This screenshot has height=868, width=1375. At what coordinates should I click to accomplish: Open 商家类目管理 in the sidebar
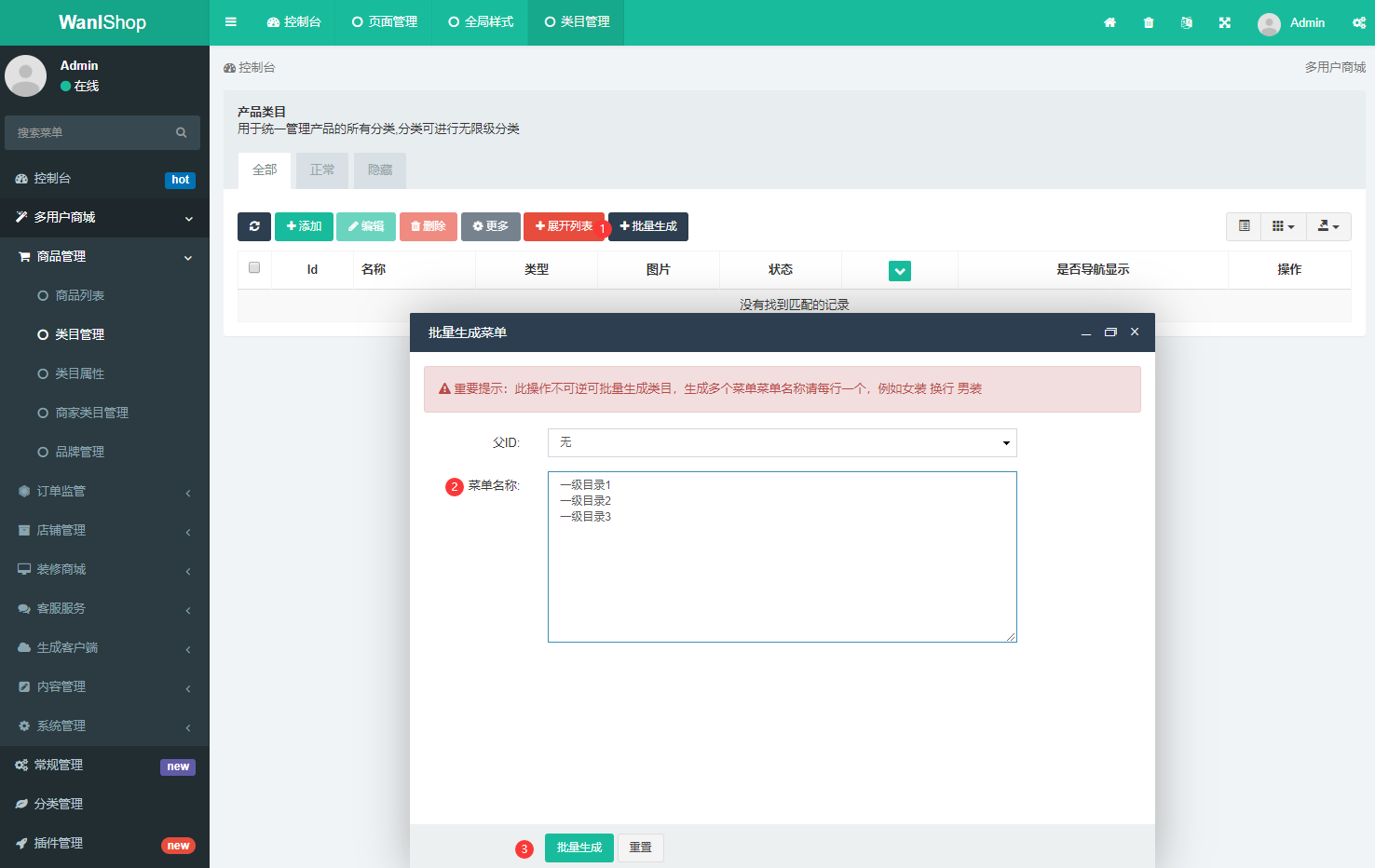(104, 414)
